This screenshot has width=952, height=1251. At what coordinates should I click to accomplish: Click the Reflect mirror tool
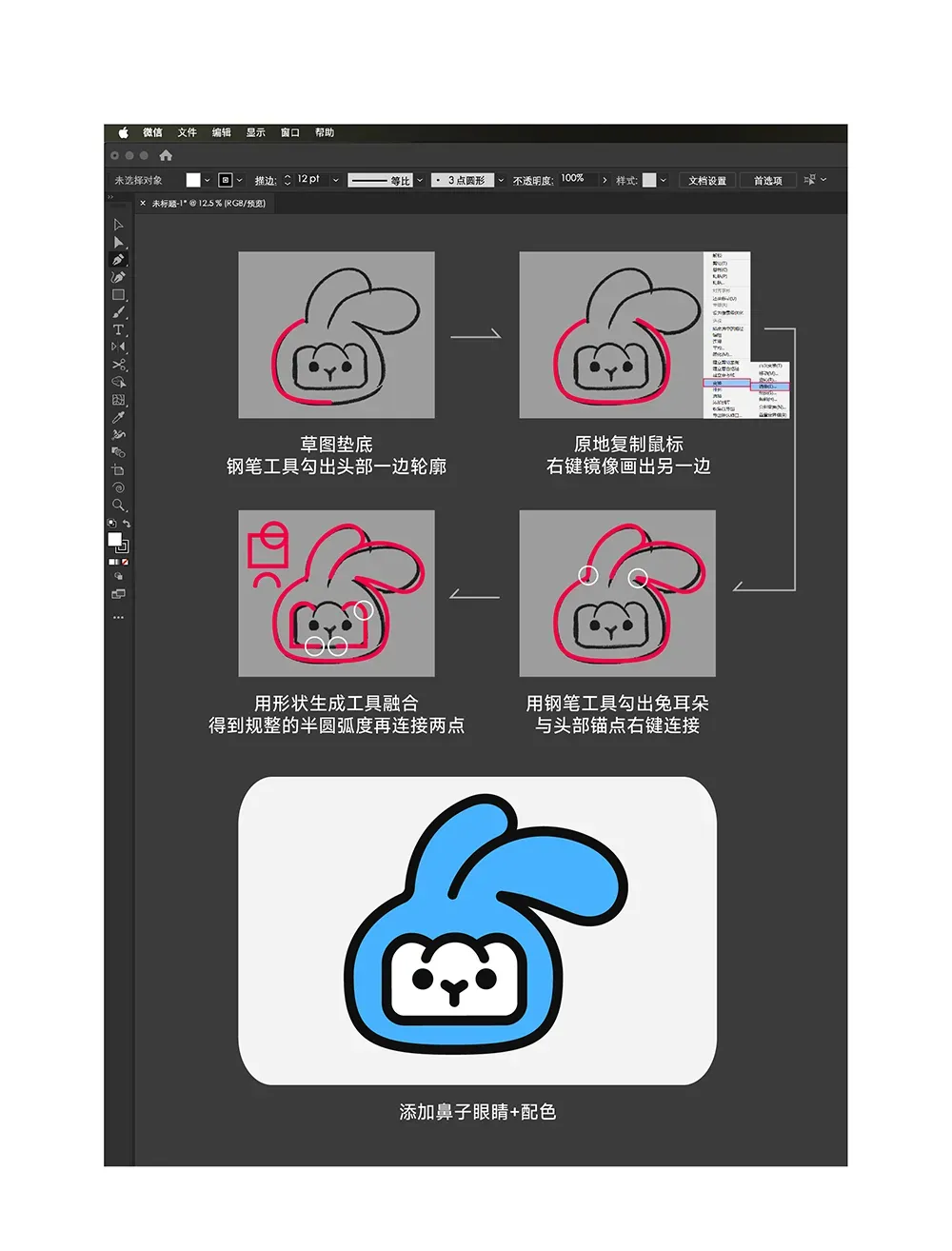click(118, 347)
